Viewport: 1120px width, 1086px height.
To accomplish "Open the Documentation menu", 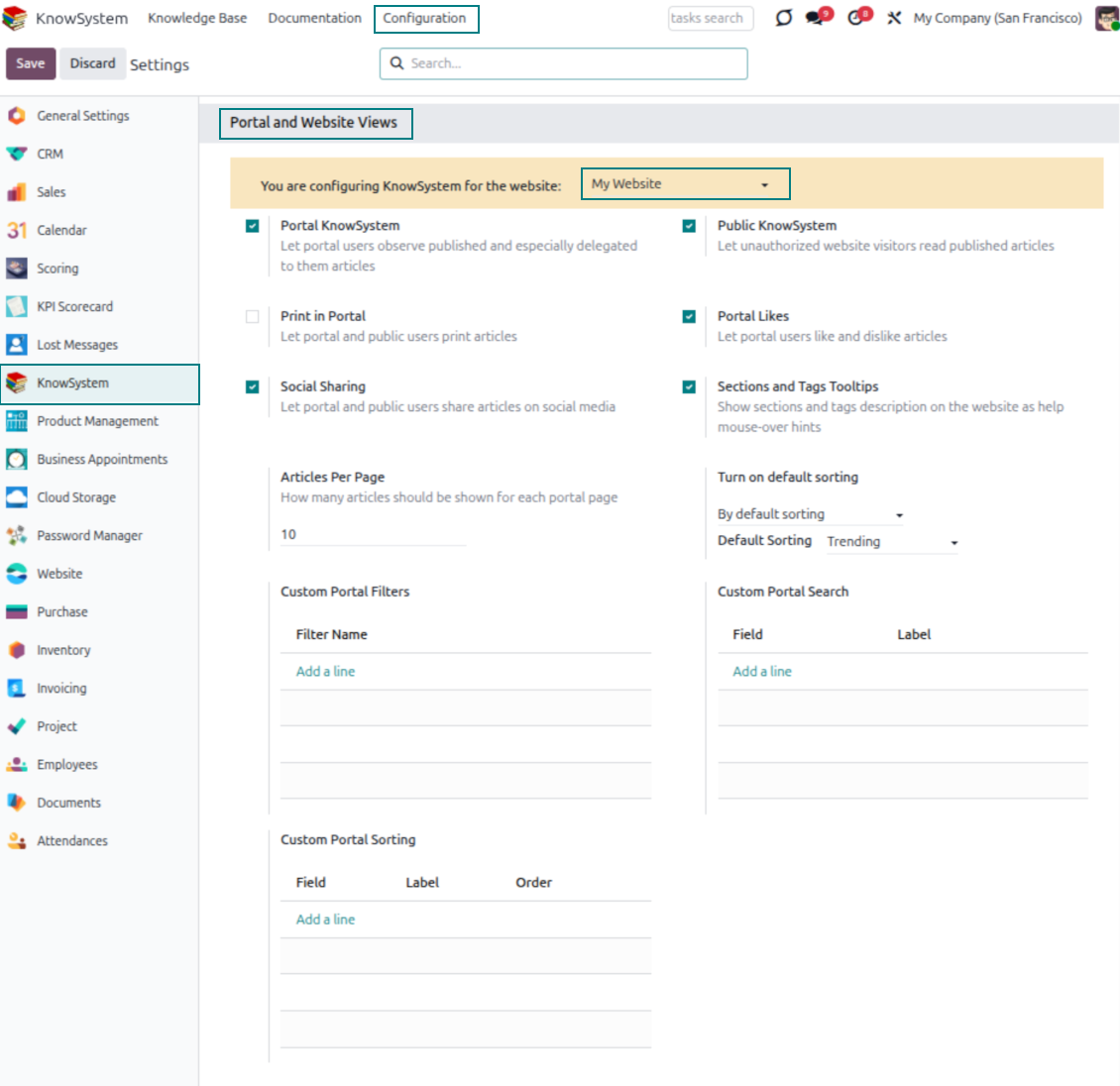I will pyautogui.click(x=314, y=18).
